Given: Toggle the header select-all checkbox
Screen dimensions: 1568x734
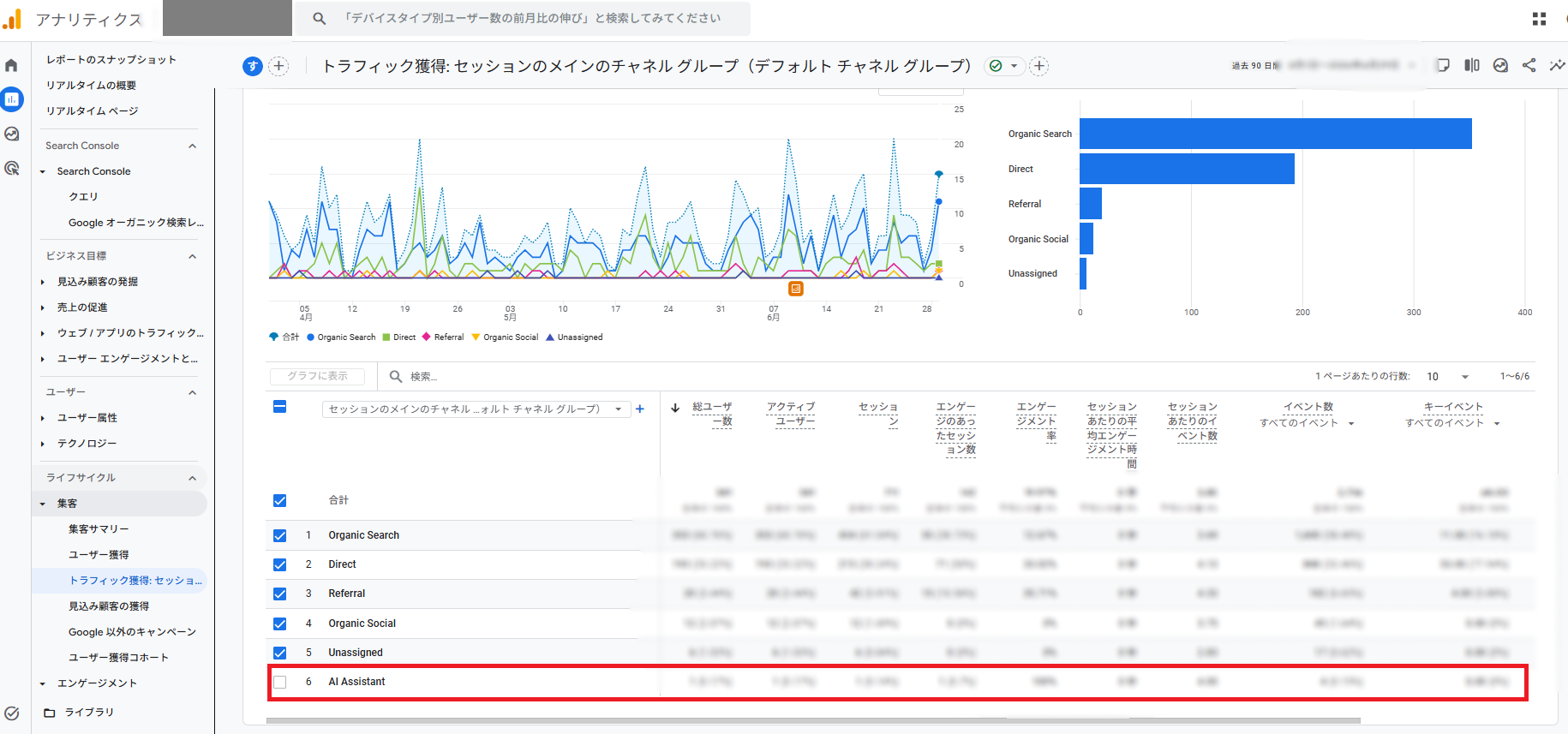Looking at the screenshot, I should [x=279, y=407].
